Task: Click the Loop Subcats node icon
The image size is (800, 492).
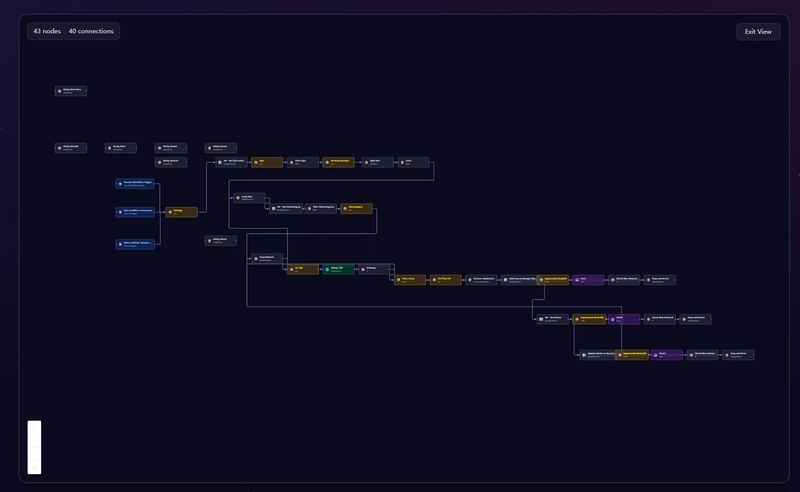Action: coord(254,258)
